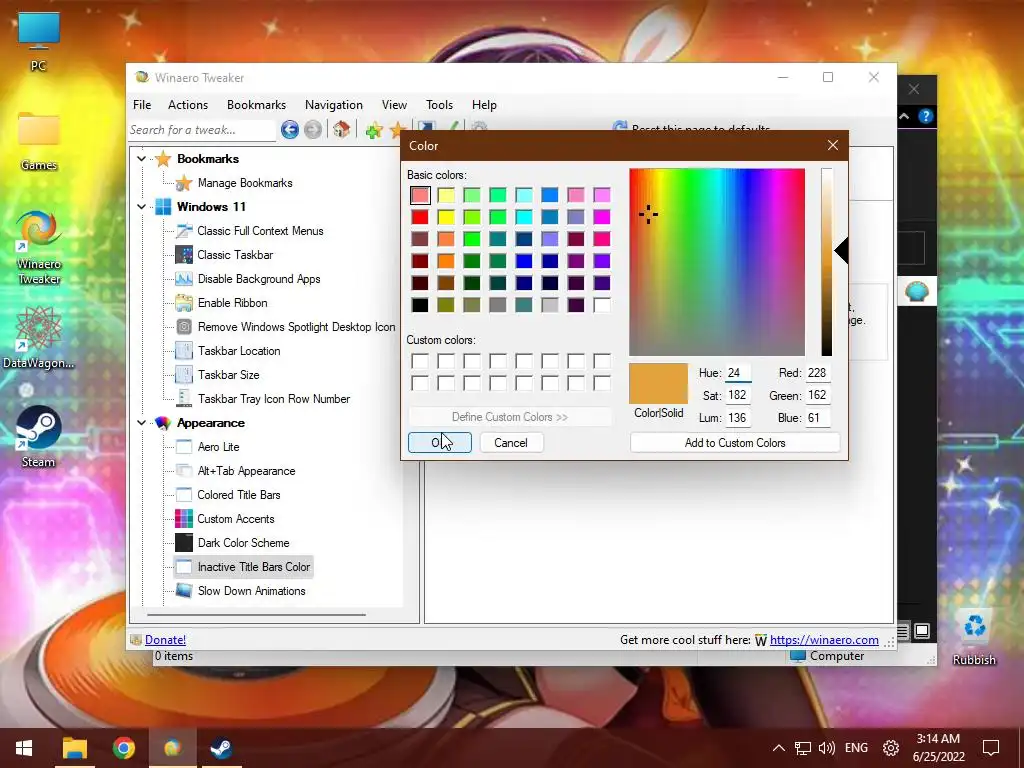Launch Chrome from the taskbar
Viewport: 1024px width, 768px height.
coord(124,748)
